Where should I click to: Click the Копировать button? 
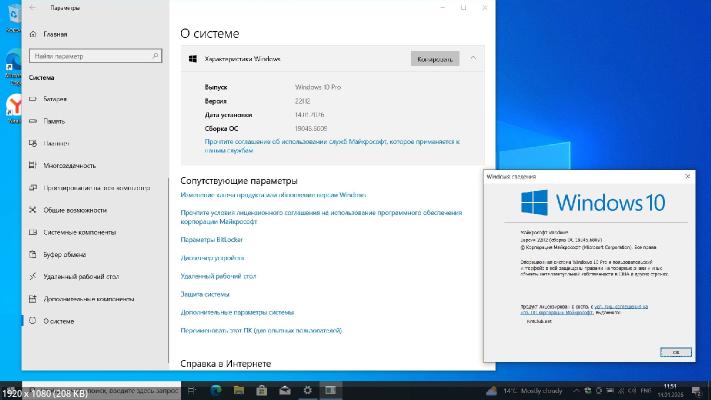pyautogui.click(x=435, y=59)
